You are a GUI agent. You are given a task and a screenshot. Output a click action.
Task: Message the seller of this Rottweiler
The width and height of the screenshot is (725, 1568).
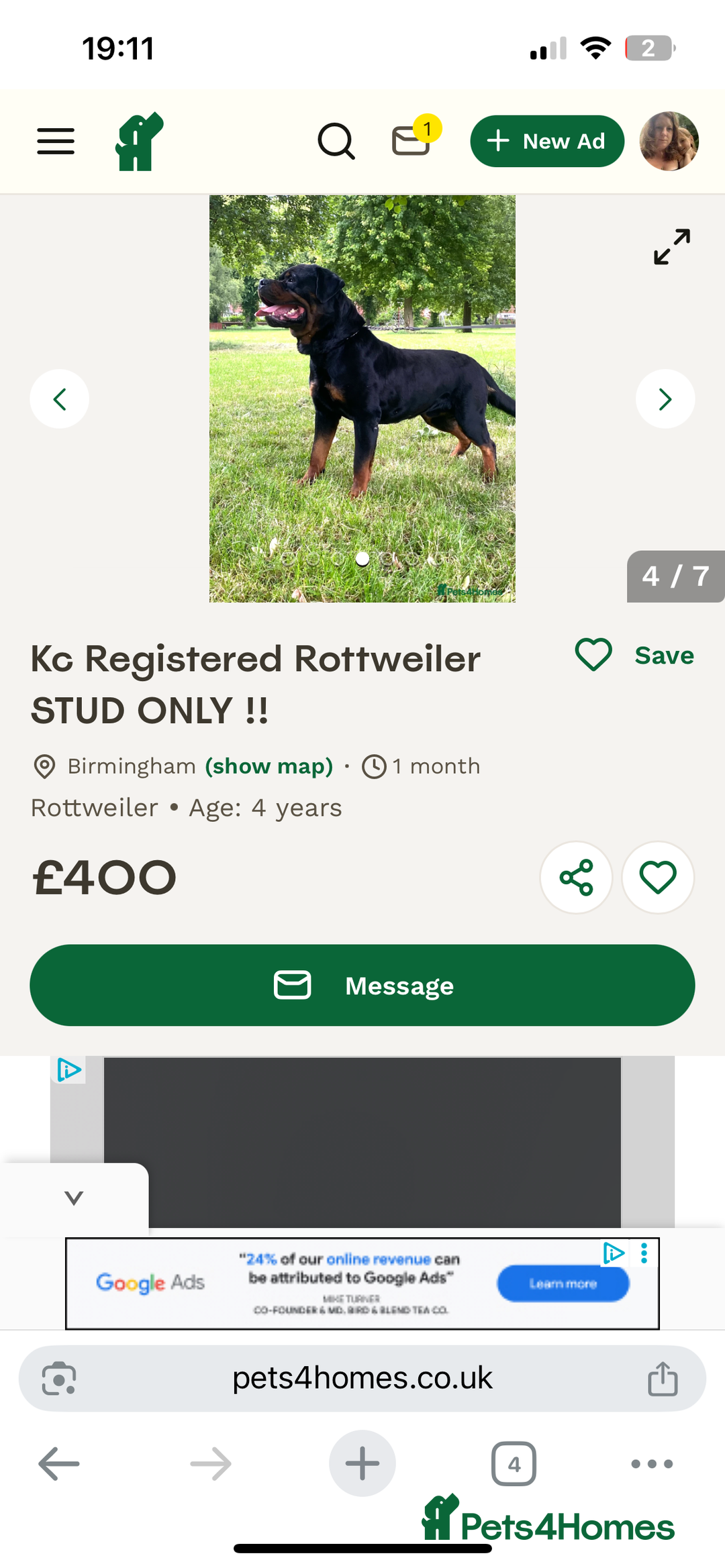tap(362, 985)
